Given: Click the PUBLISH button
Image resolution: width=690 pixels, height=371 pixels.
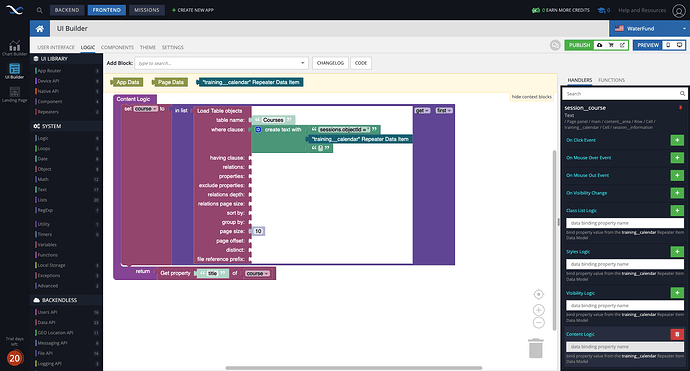Looking at the screenshot, I should [x=579, y=45].
